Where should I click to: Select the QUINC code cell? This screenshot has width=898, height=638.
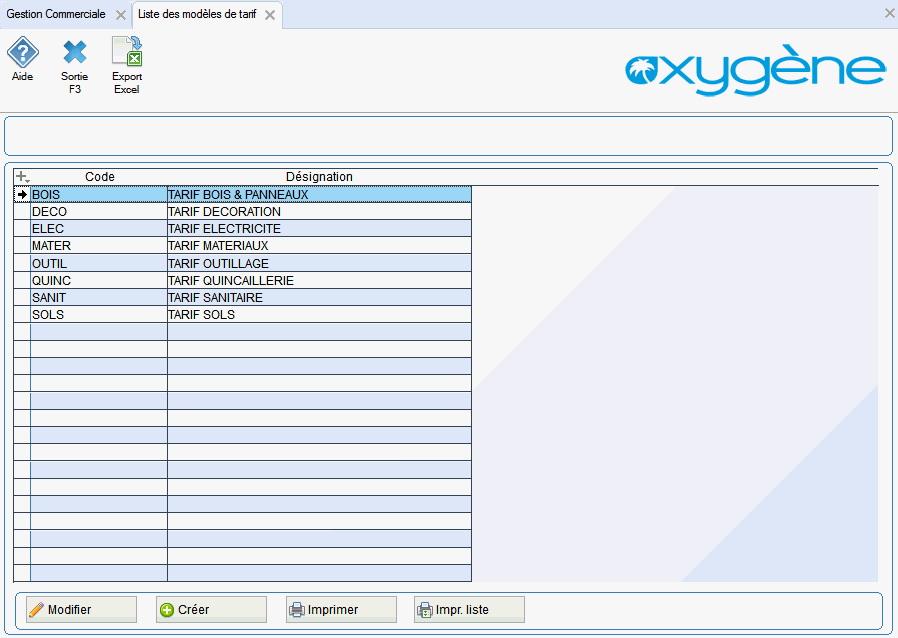[x=99, y=281]
